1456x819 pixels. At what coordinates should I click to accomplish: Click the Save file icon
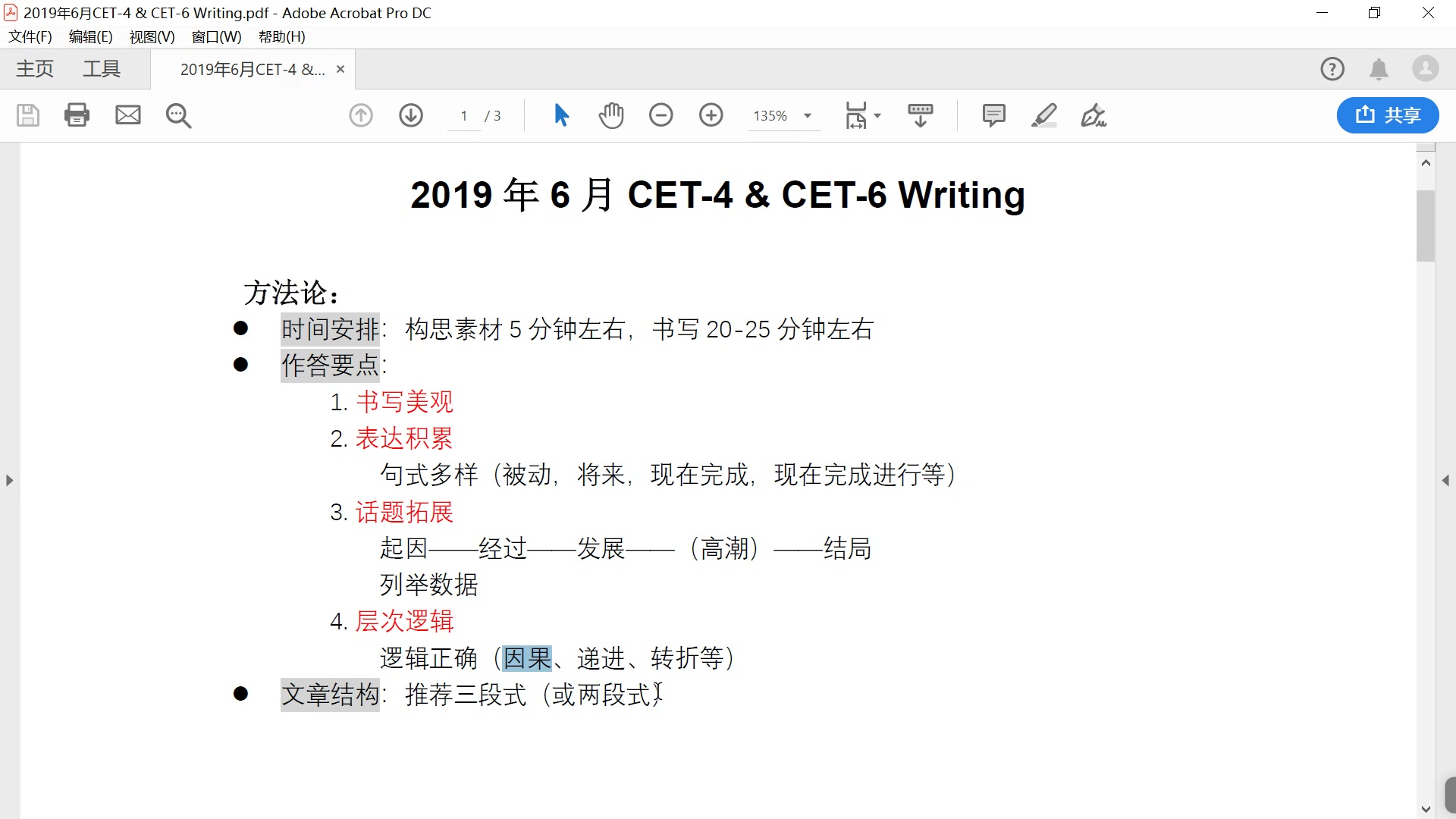[28, 115]
